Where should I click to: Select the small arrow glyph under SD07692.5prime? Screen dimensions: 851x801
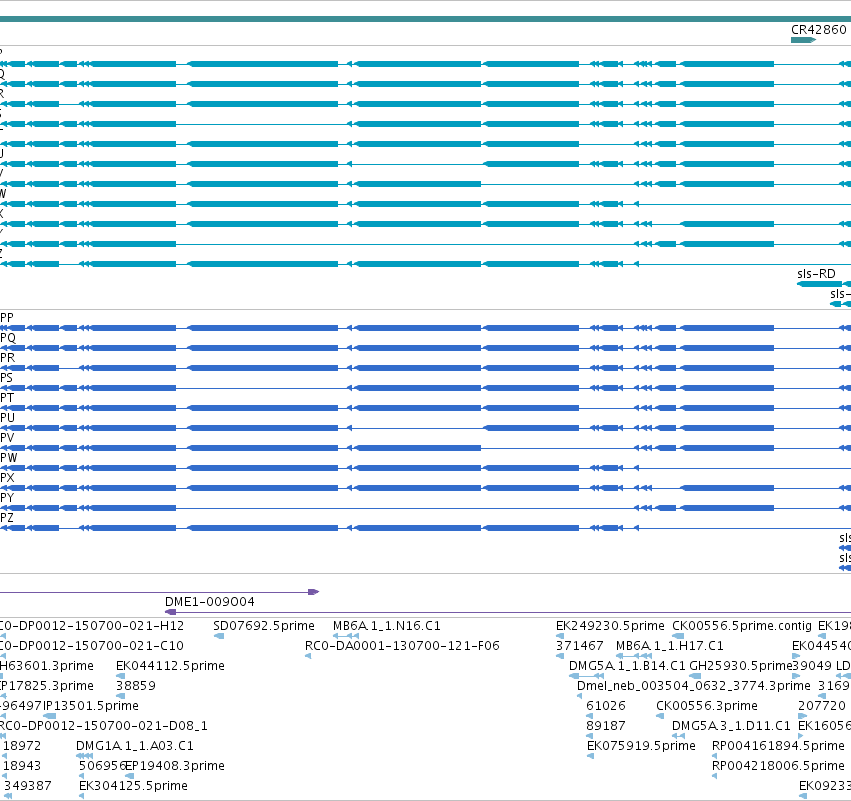point(219,636)
